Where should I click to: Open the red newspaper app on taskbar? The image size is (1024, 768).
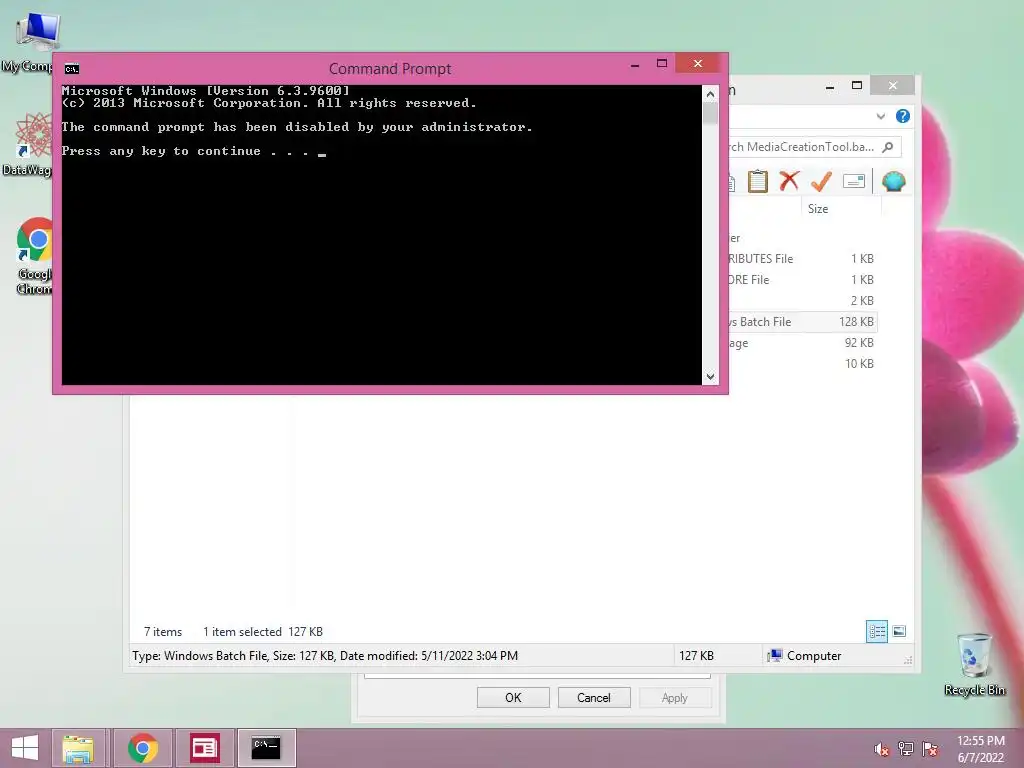coord(204,748)
